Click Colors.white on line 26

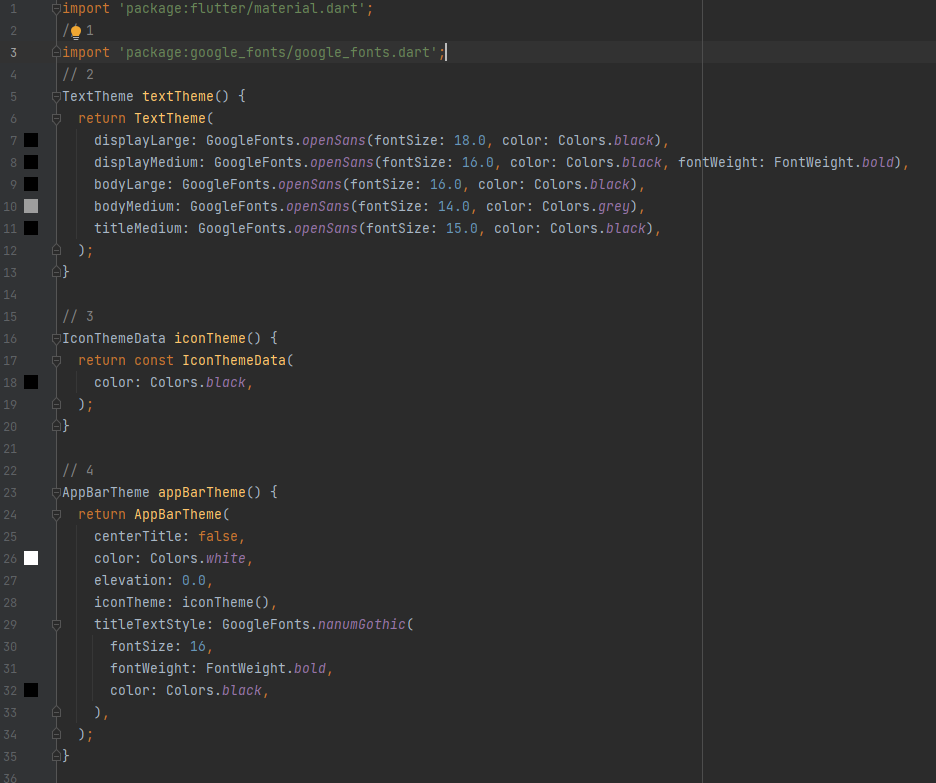tap(198, 558)
